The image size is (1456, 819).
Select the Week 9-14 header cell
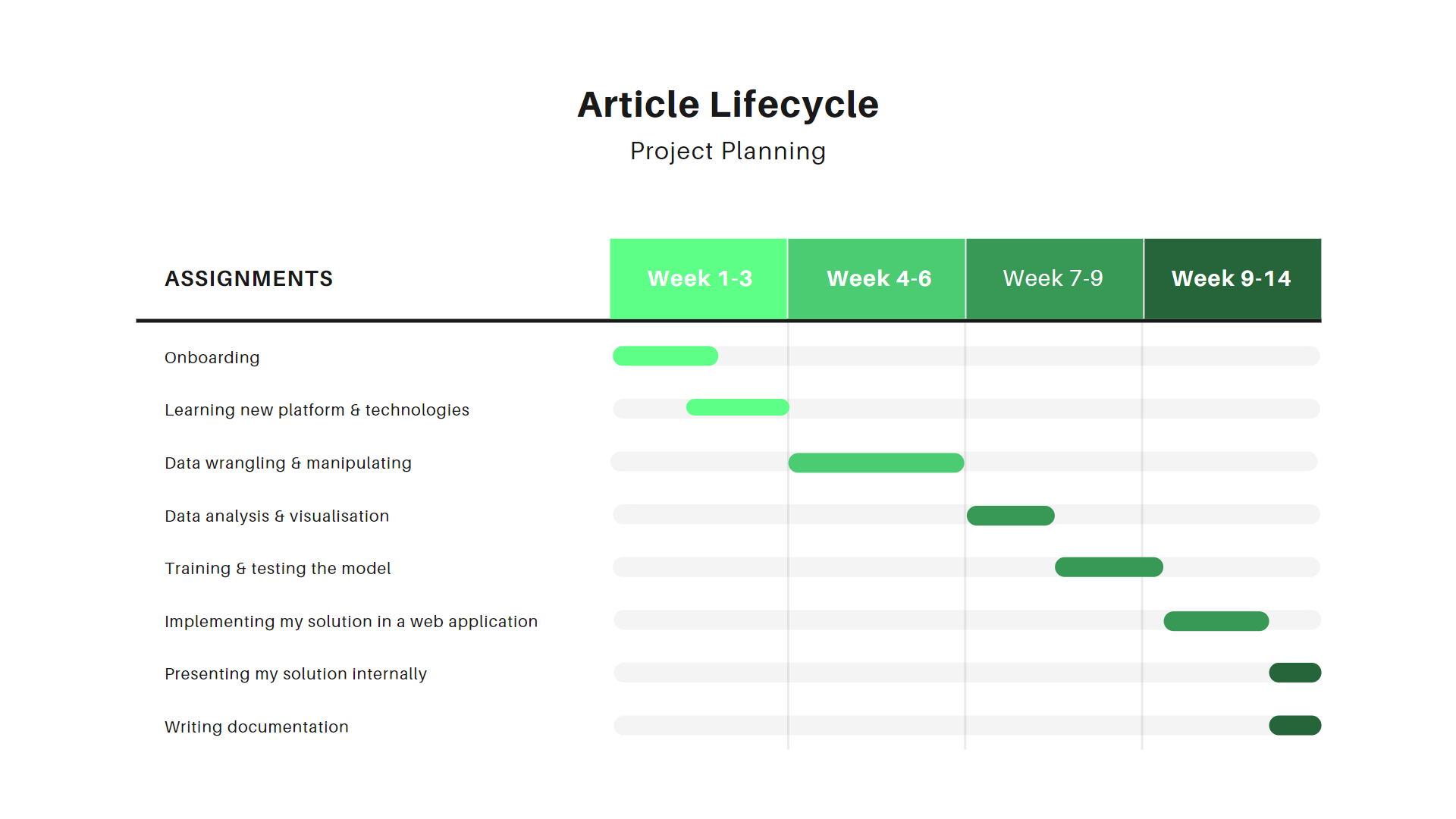point(1233,278)
